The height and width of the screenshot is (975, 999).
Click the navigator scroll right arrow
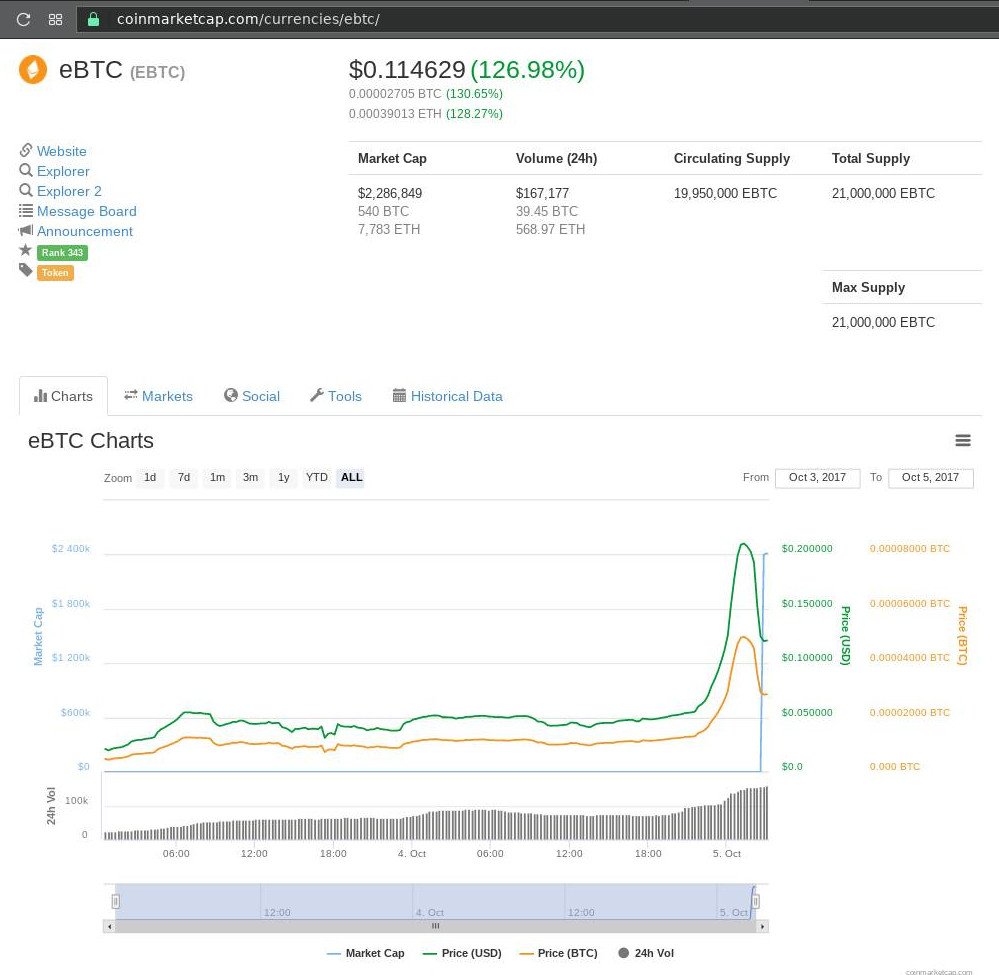click(762, 927)
